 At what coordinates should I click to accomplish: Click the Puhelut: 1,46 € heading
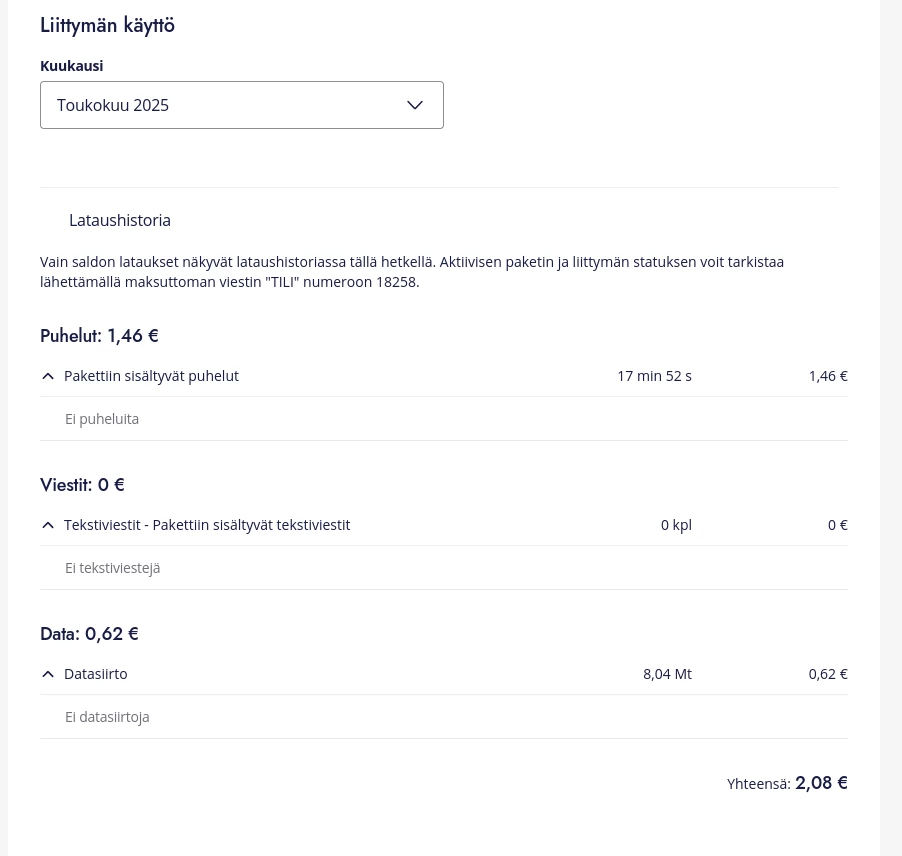(x=100, y=336)
